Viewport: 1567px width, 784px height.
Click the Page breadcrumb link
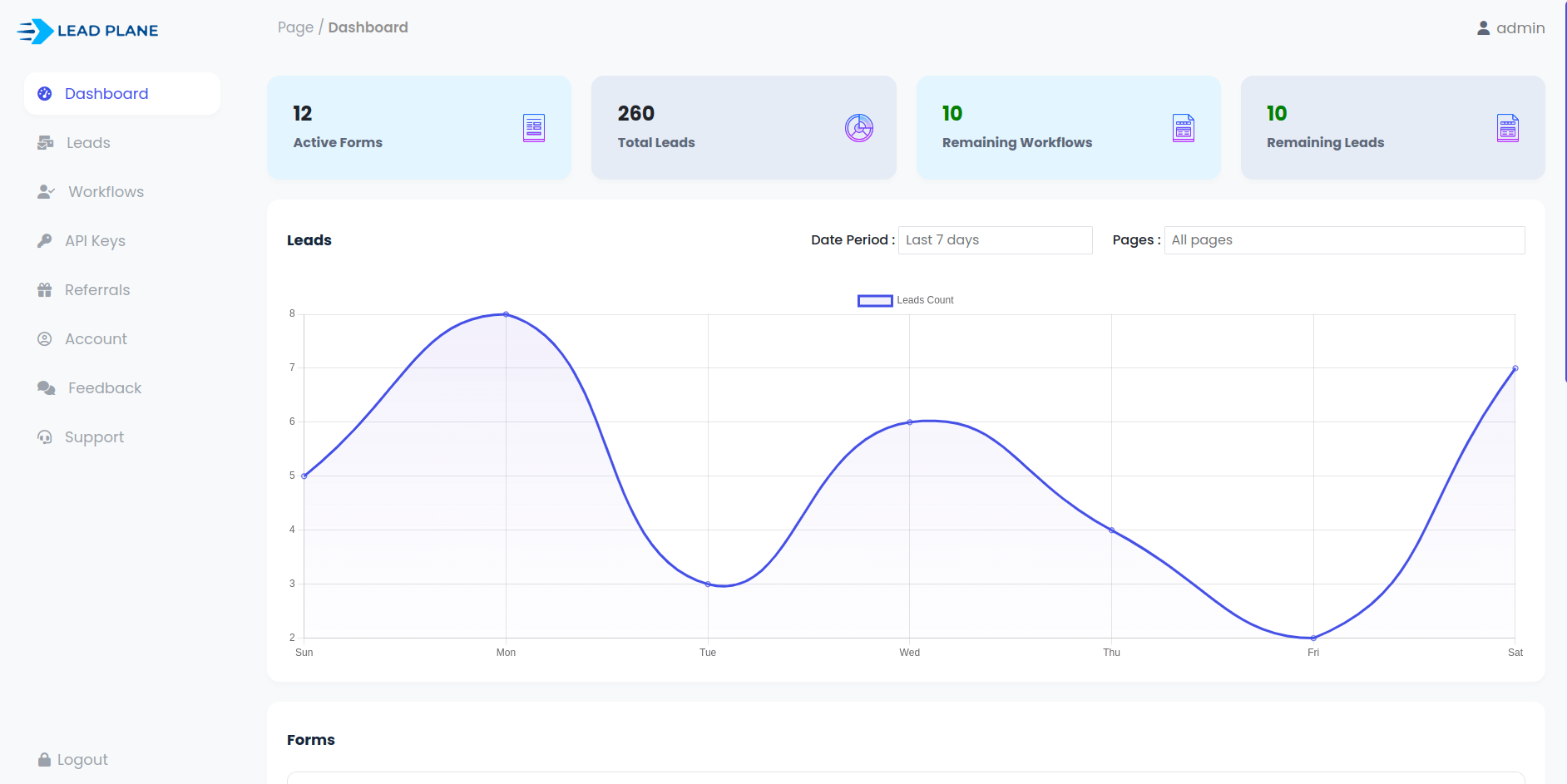[x=295, y=27]
